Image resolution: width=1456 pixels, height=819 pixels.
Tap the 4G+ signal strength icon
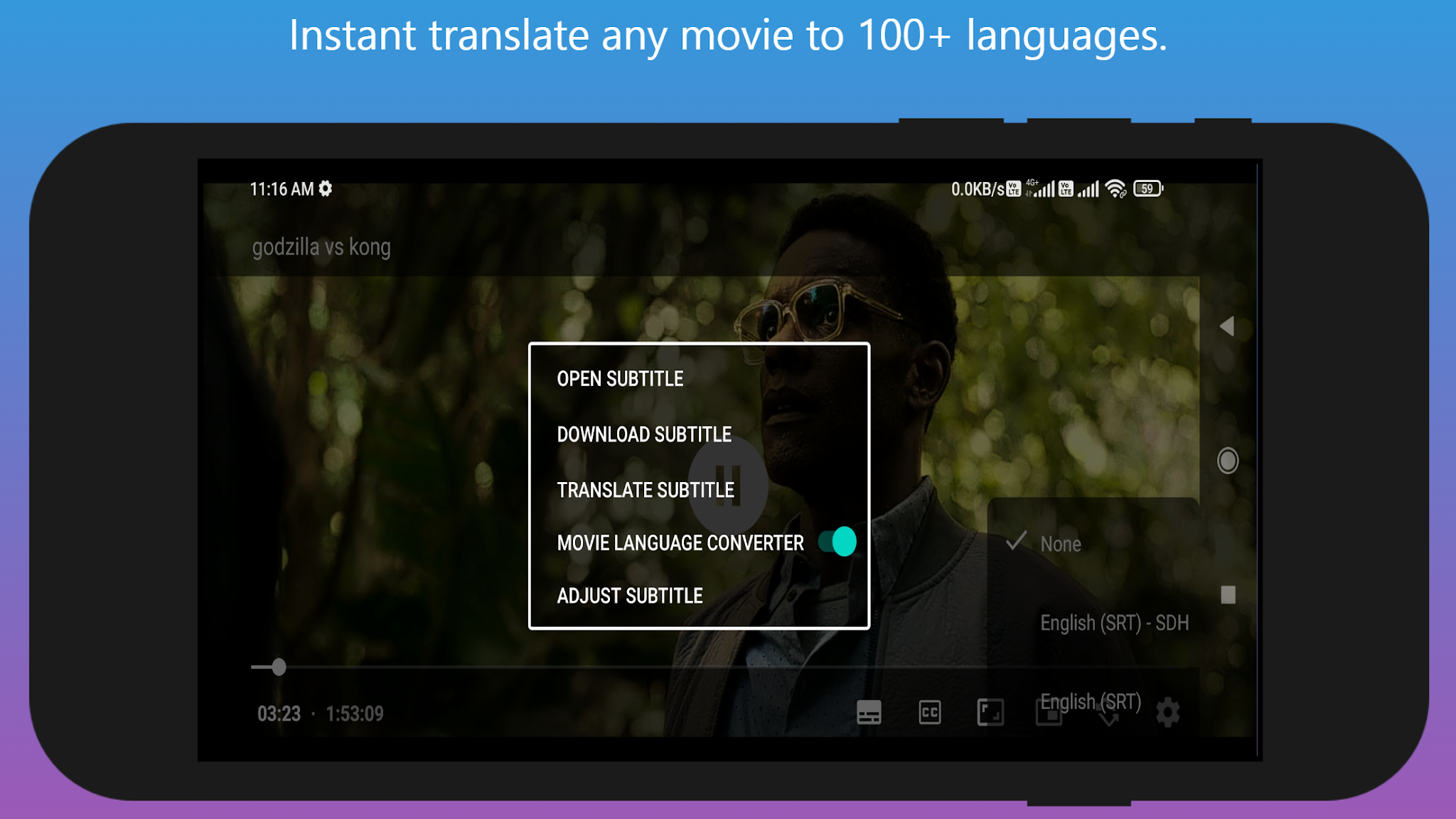tap(1040, 188)
